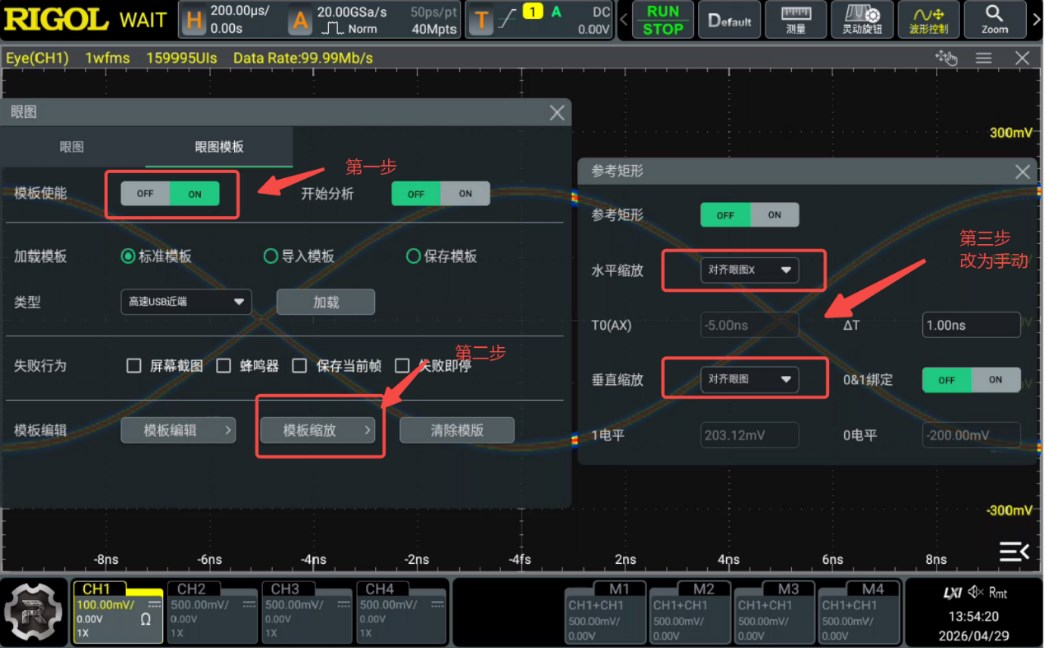1045x648 pixels.
Task: Open the waveform control (波形控制) menu
Action: point(928,20)
